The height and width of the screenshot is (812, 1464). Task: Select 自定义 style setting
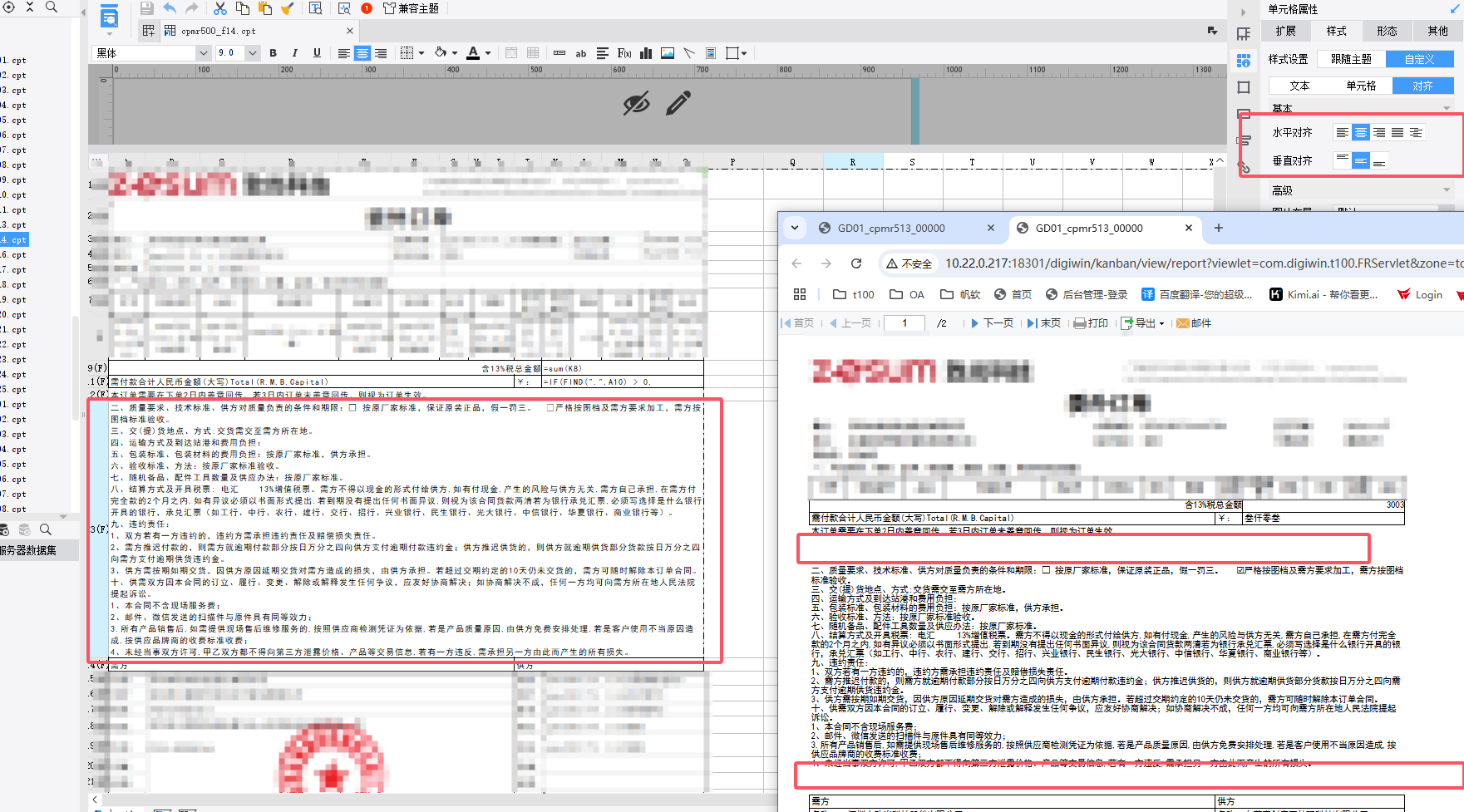[x=1420, y=59]
